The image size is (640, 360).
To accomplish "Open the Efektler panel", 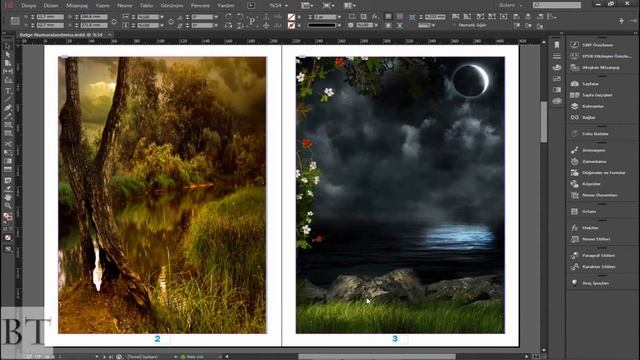I will [x=590, y=228].
